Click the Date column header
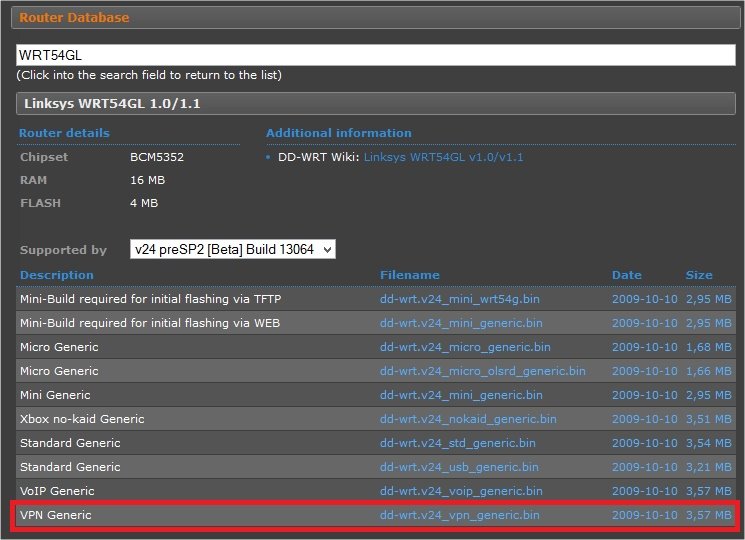The height and width of the screenshot is (540, 745). [626, 275]
